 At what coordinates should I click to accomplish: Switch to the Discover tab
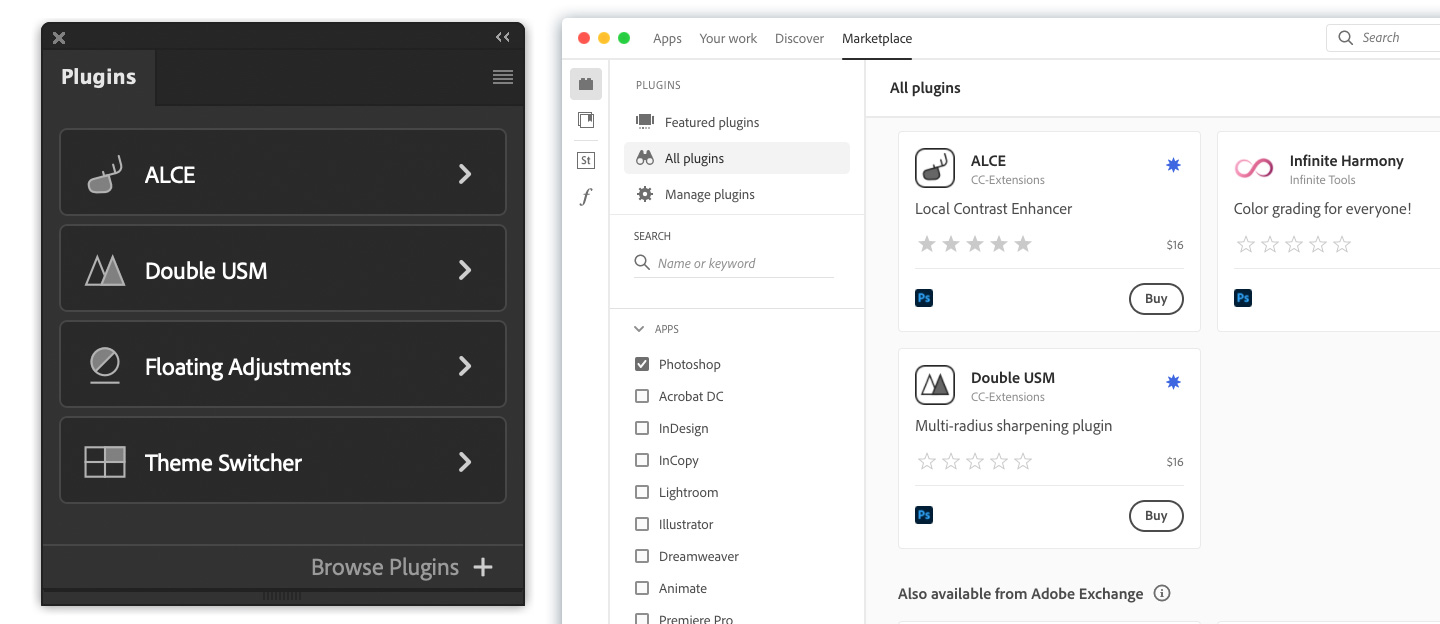(799, 38)
